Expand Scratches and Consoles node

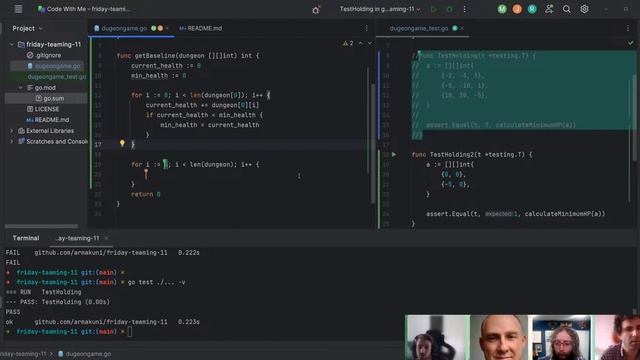click(12, 141)
